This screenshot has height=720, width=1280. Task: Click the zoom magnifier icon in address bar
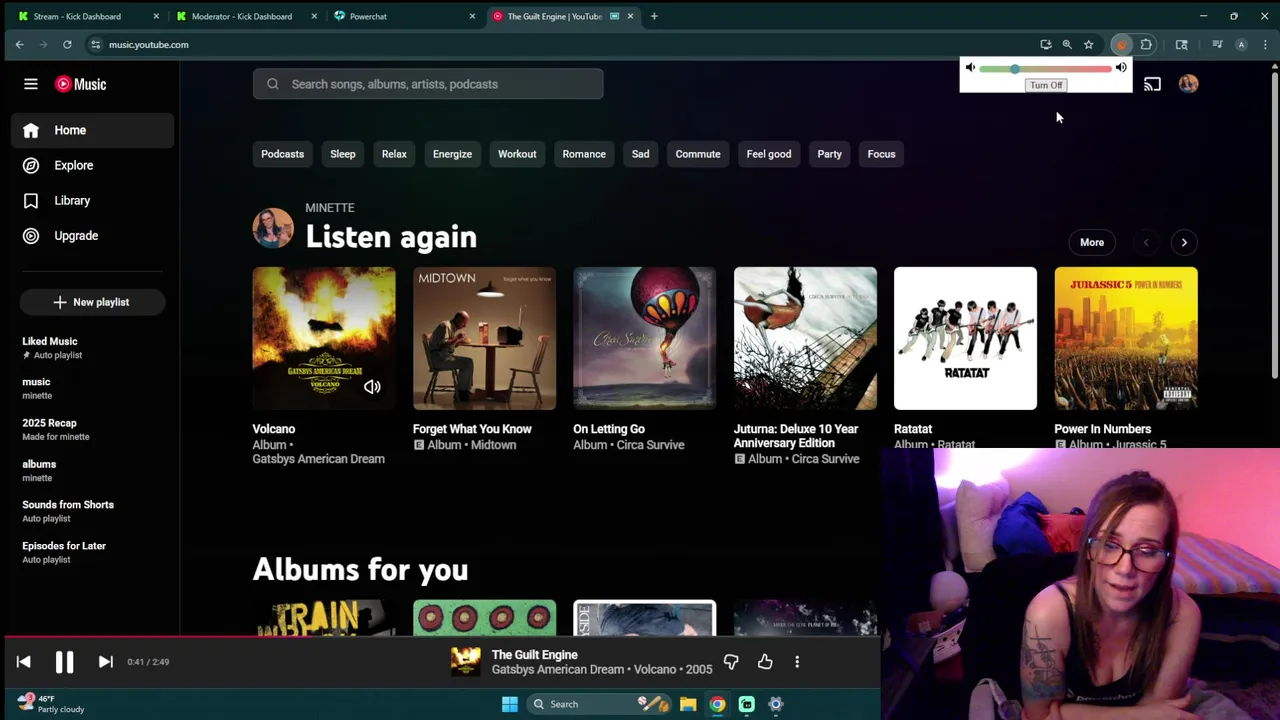click(1067, 45)
